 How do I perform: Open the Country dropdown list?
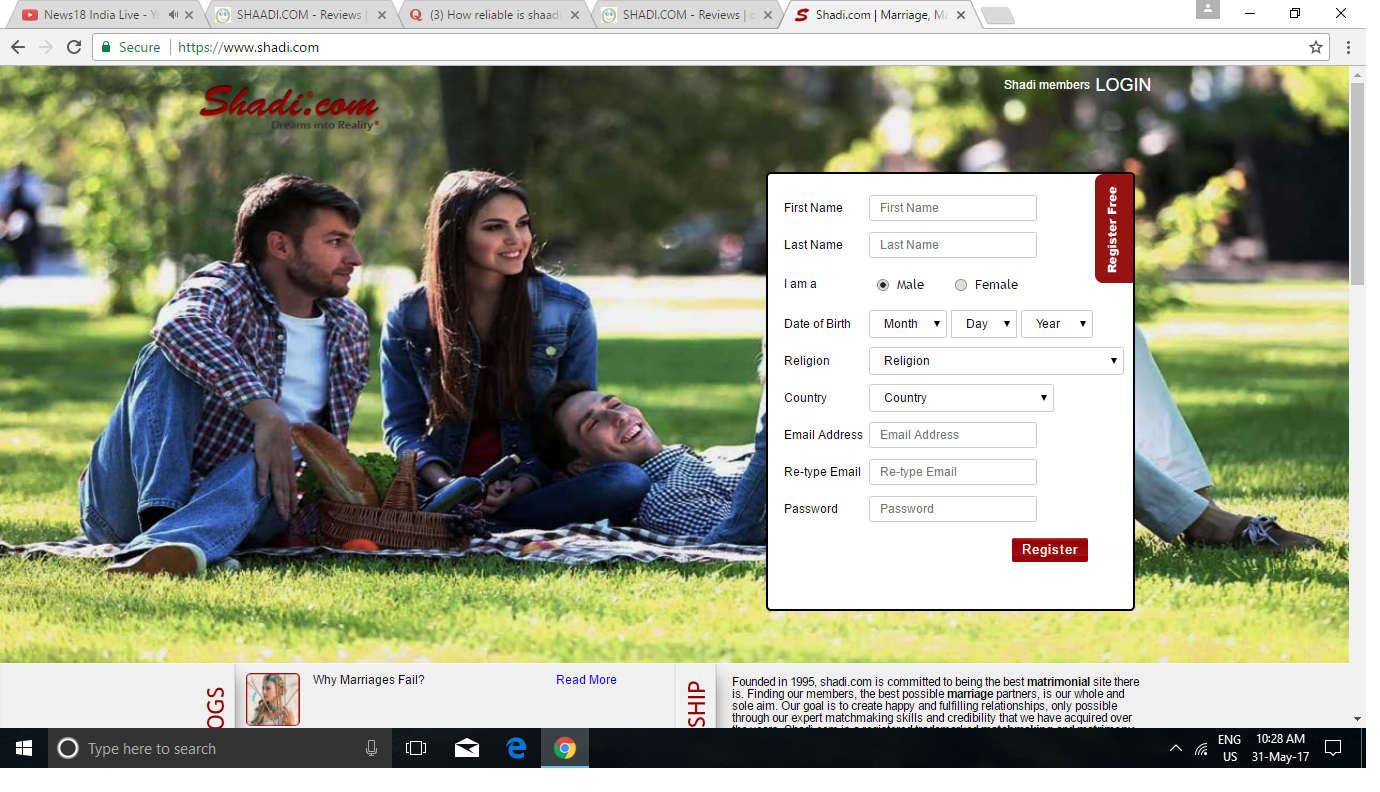(961, 398)
